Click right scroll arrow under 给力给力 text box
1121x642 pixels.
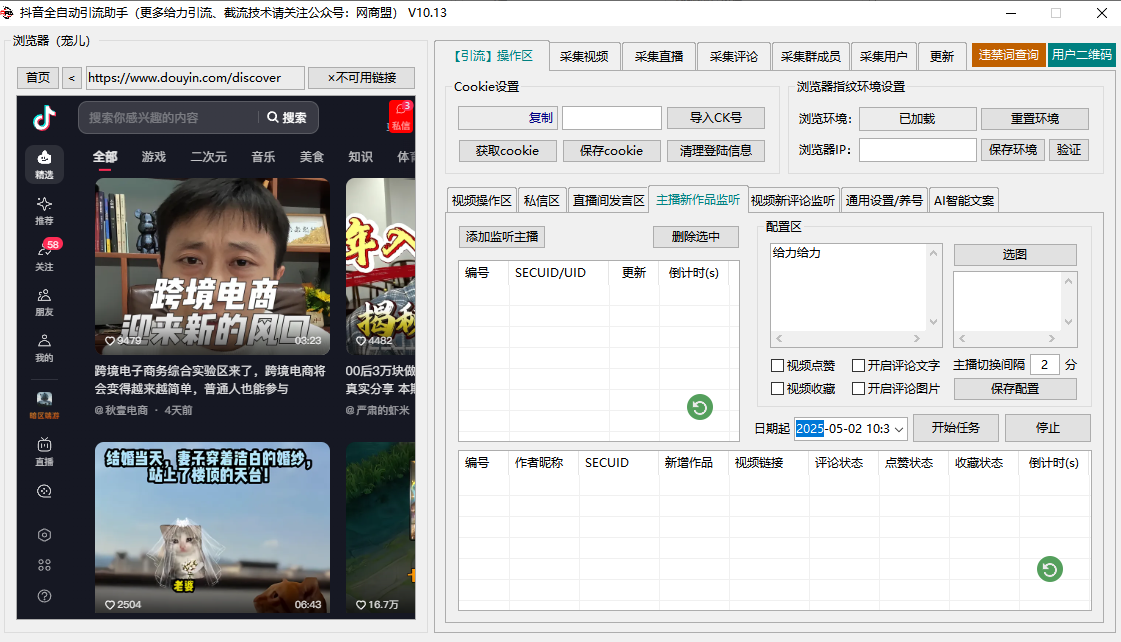[x=917, y=339]
